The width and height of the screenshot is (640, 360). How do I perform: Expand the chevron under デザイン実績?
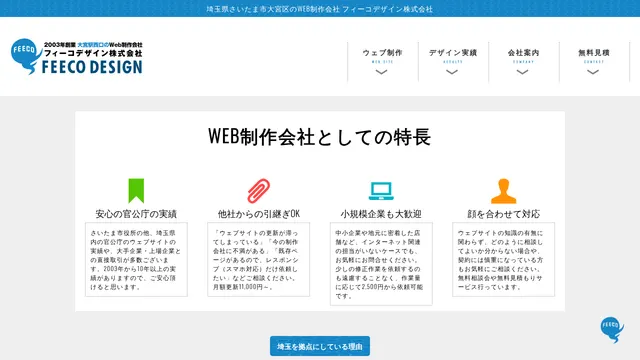coord(452,72)
